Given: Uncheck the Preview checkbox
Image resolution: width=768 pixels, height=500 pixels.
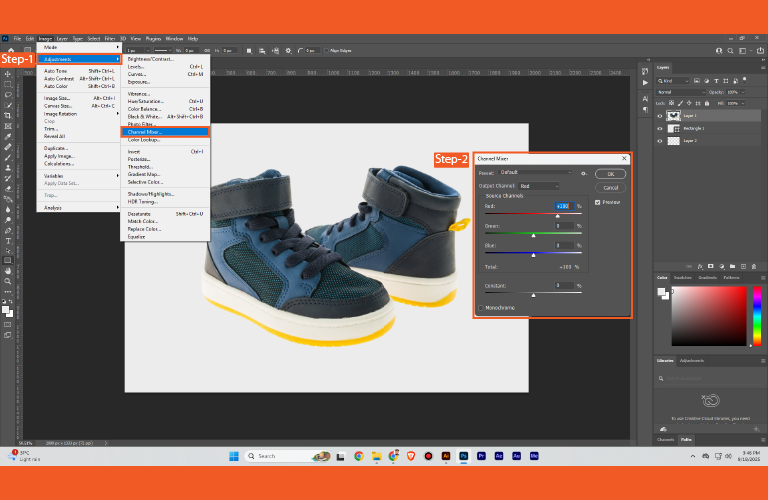Looking at the screenshot, I should 598,202.
